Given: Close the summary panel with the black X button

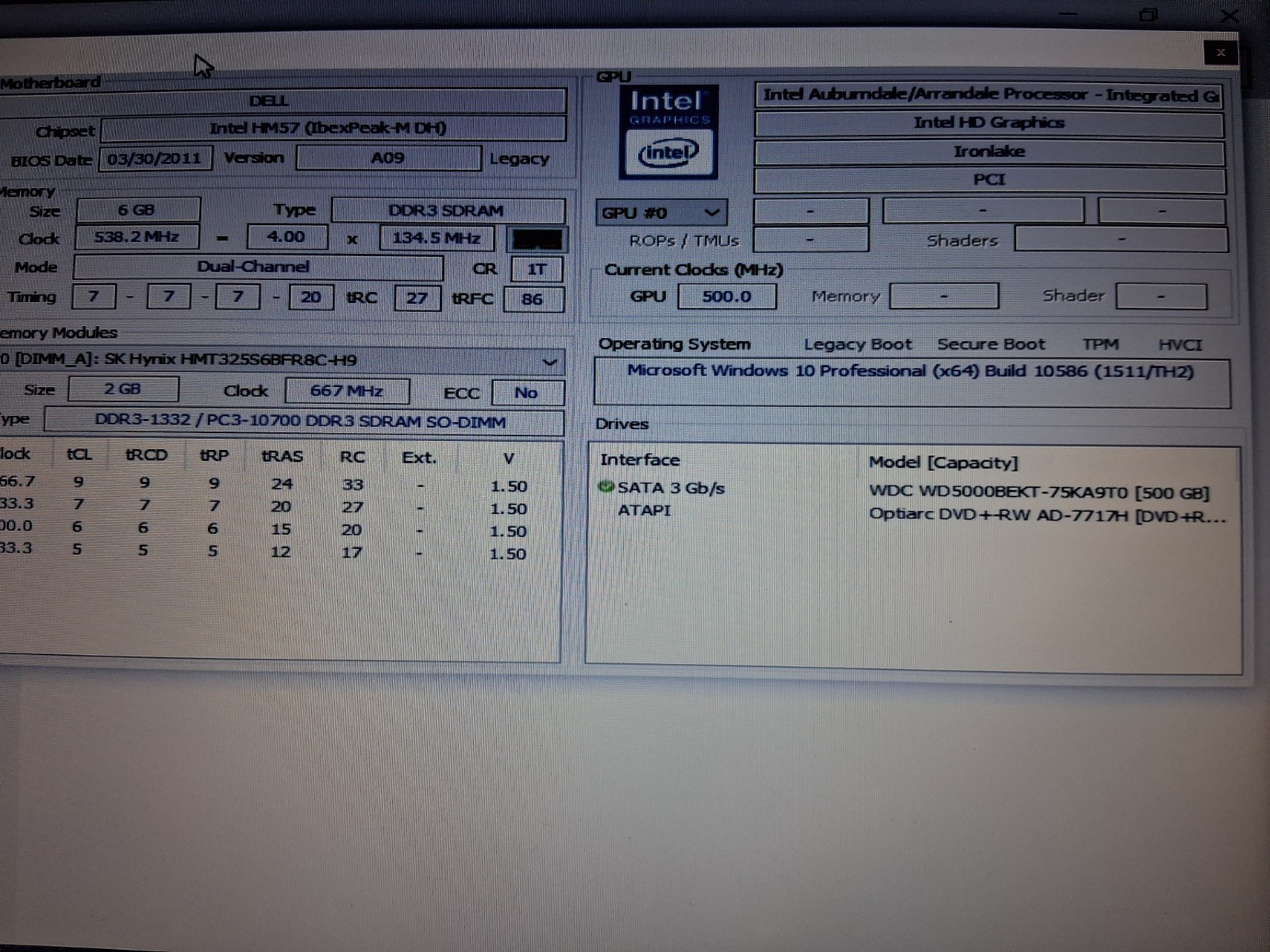Looking at the screenshot, I should pyautogui.click(x=1221, y=52).
